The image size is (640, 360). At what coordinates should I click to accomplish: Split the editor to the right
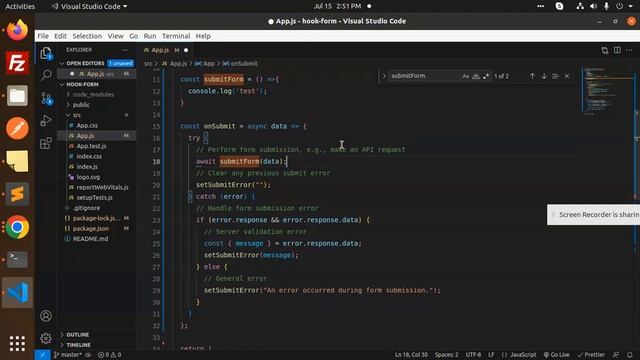click(617, 50)
